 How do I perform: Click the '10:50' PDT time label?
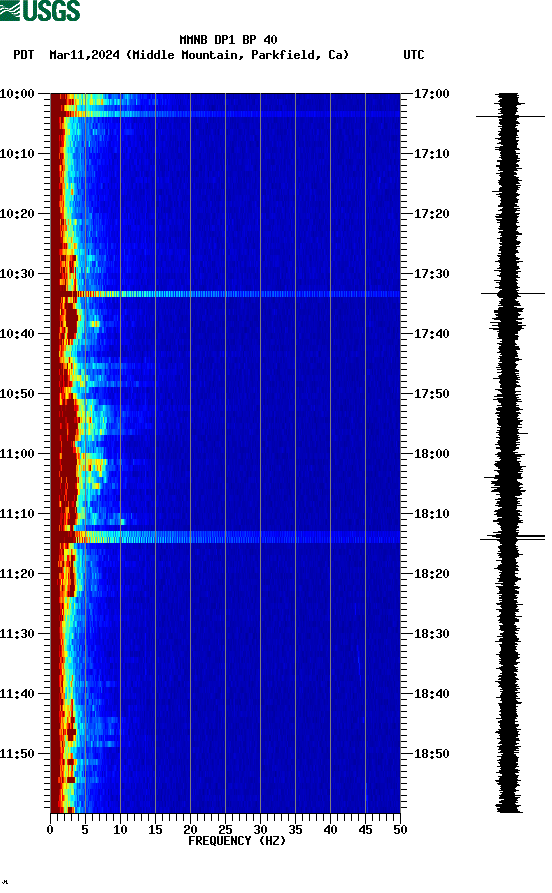pos(17,394)
